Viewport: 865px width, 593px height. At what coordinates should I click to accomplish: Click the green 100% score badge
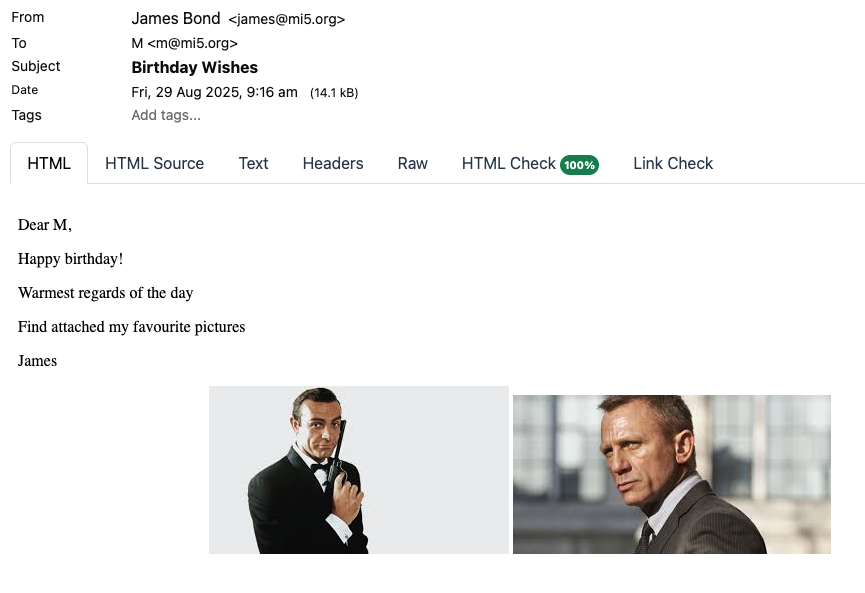[579, 165]
